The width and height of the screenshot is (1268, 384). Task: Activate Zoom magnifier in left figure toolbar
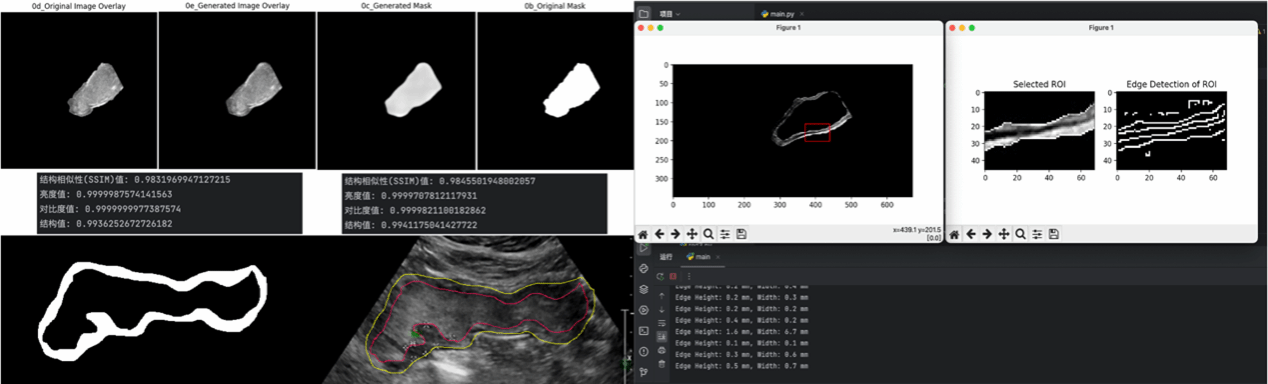pos(708,234)
